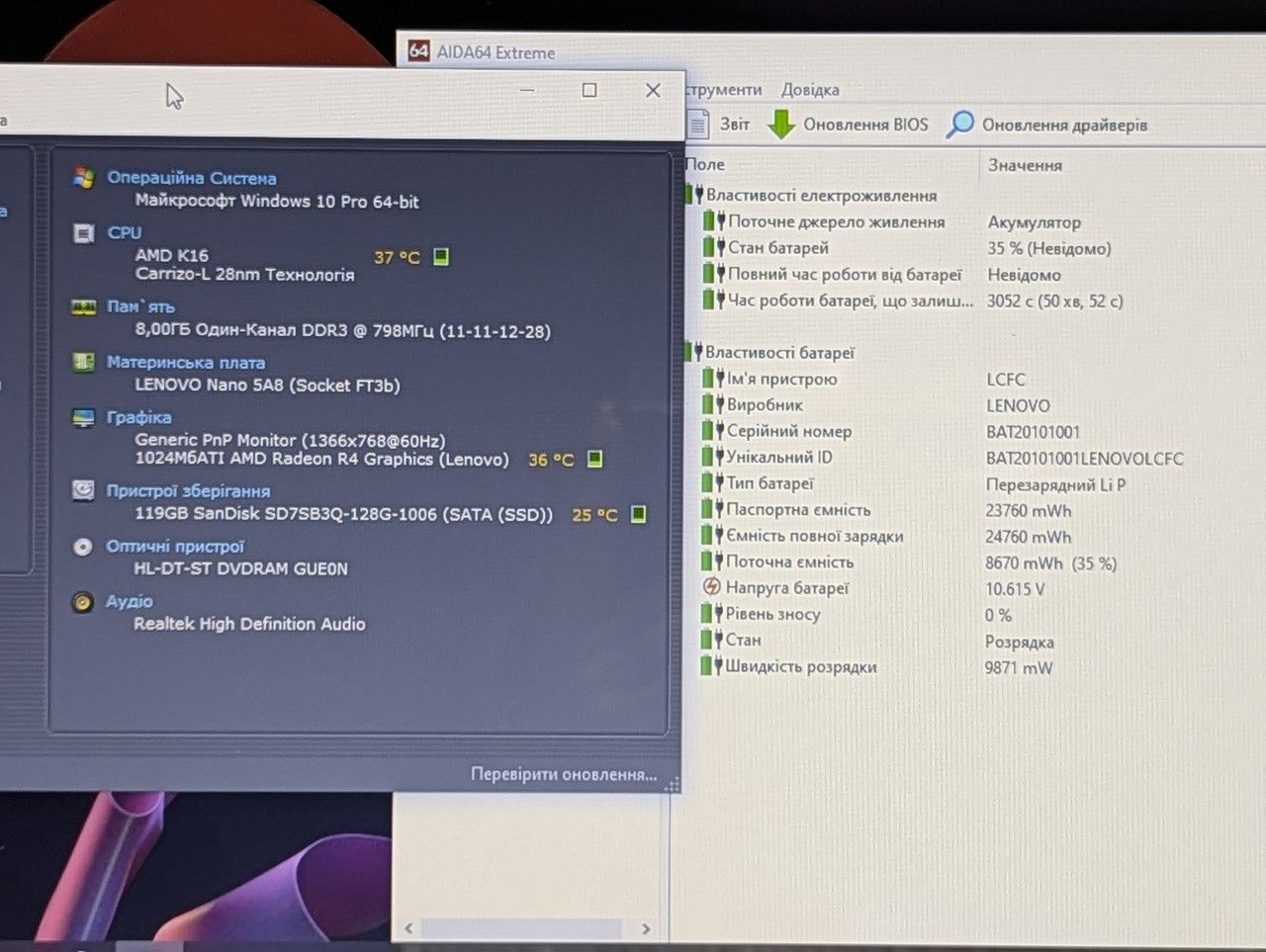
Task: Click the value 3052 с (50 хв, 52 с)
Action: 1054,301
